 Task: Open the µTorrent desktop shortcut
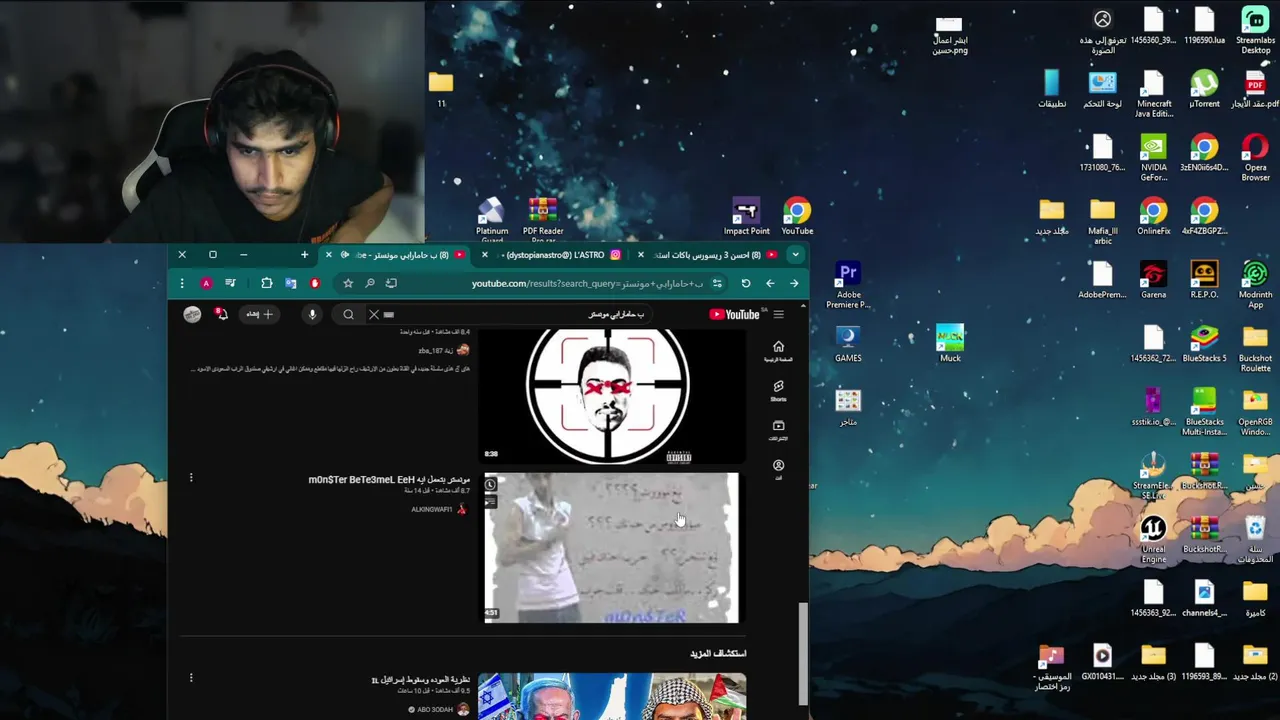(x=1204, y=90)
